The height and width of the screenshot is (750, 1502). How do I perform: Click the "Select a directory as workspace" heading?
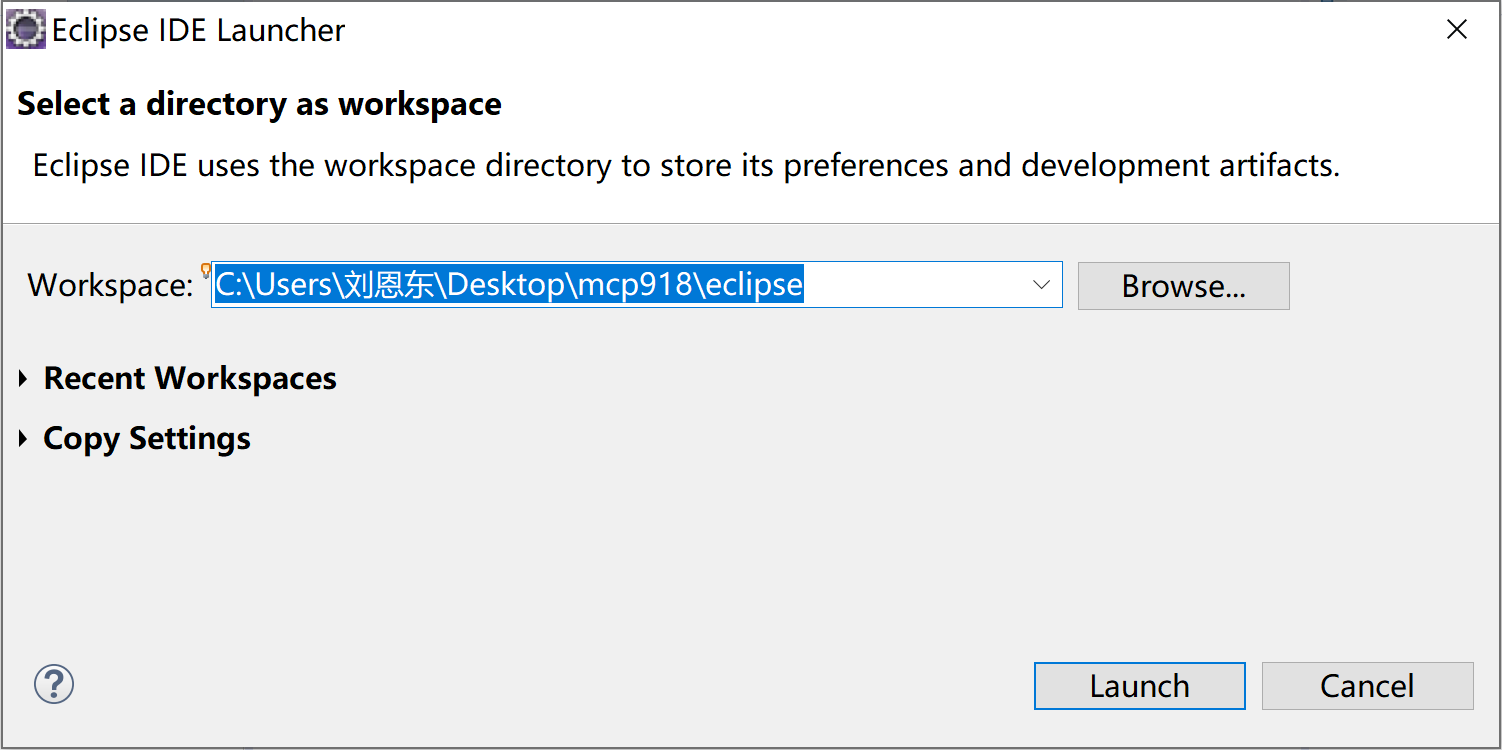[x=259, y=104]
